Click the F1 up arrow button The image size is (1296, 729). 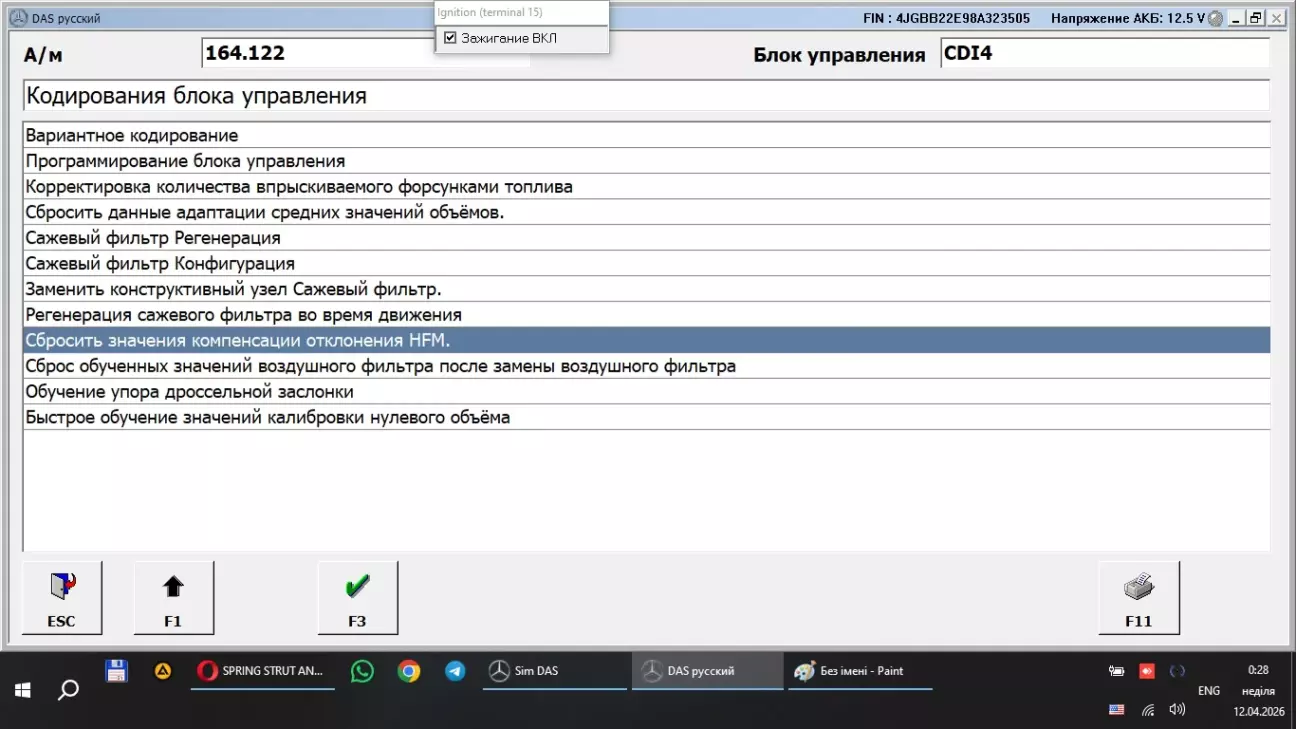pos(173,597)
